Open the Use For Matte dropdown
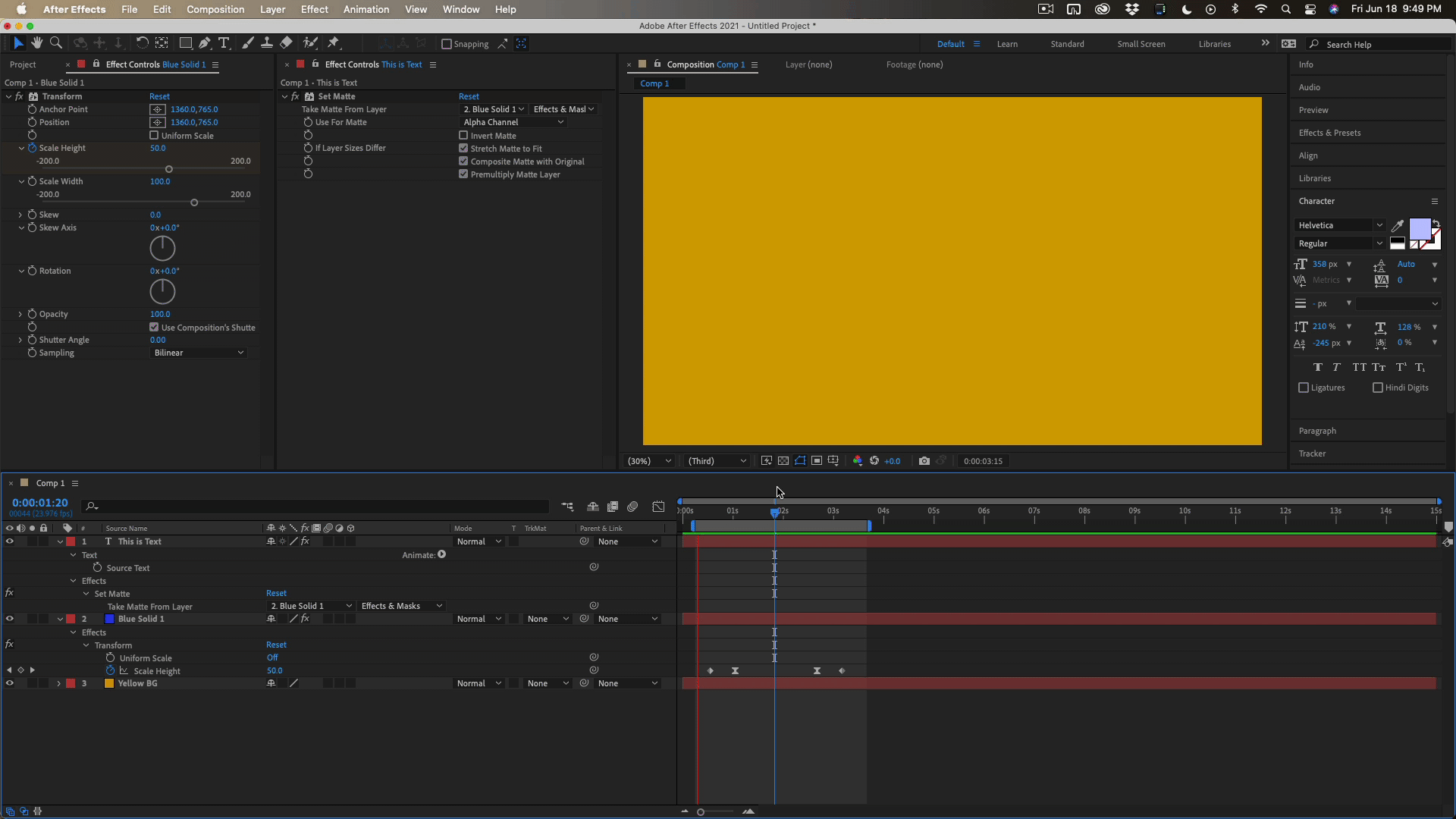This screenshot has width=1456, height=819. coord(513,122)
